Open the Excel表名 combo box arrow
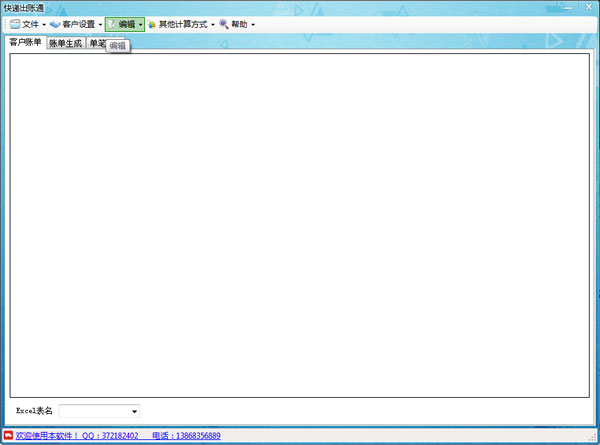The image size is (600, 445). (134, 411)
